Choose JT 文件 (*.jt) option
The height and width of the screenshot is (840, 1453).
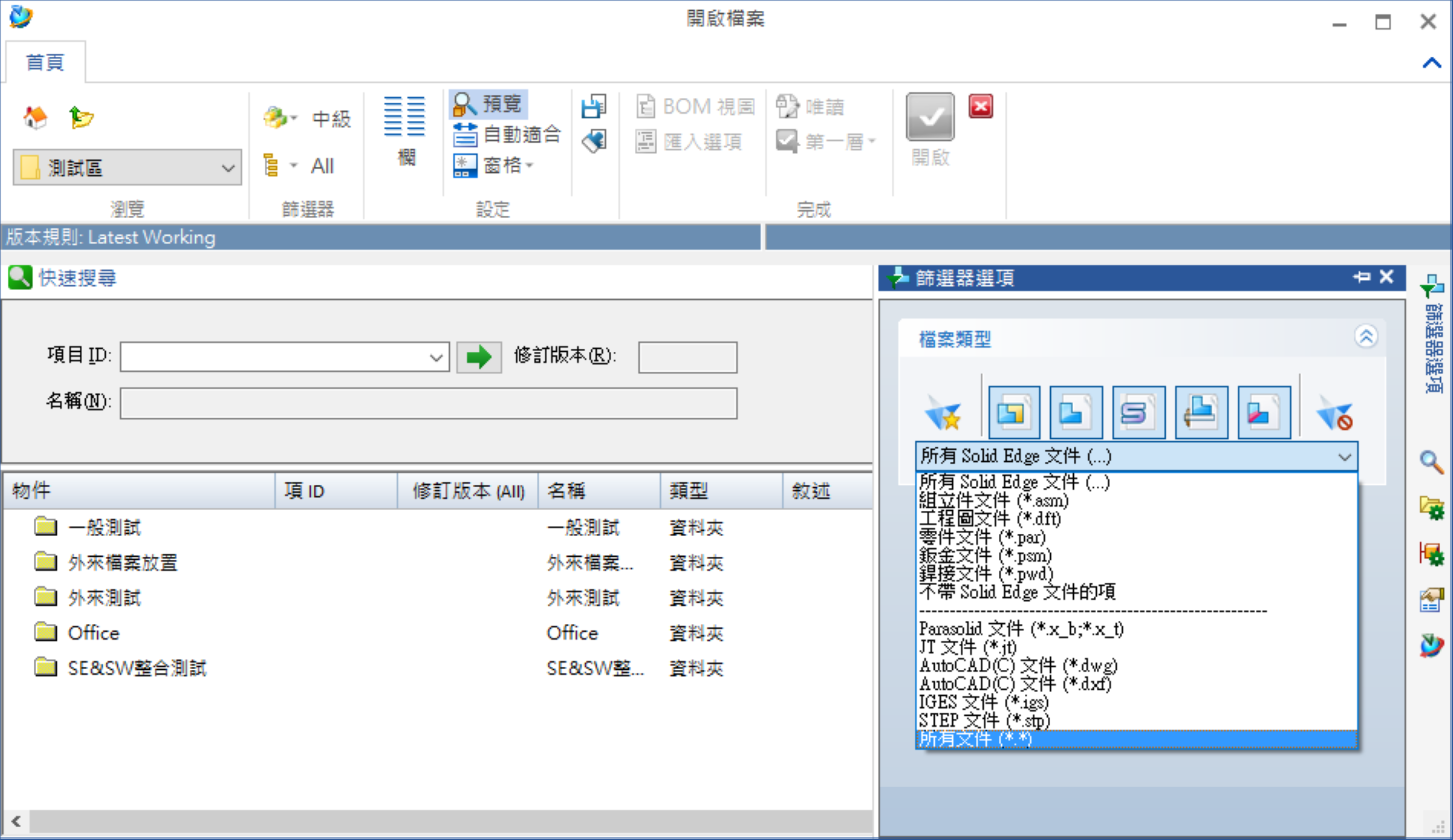(x=1136, y=647)
